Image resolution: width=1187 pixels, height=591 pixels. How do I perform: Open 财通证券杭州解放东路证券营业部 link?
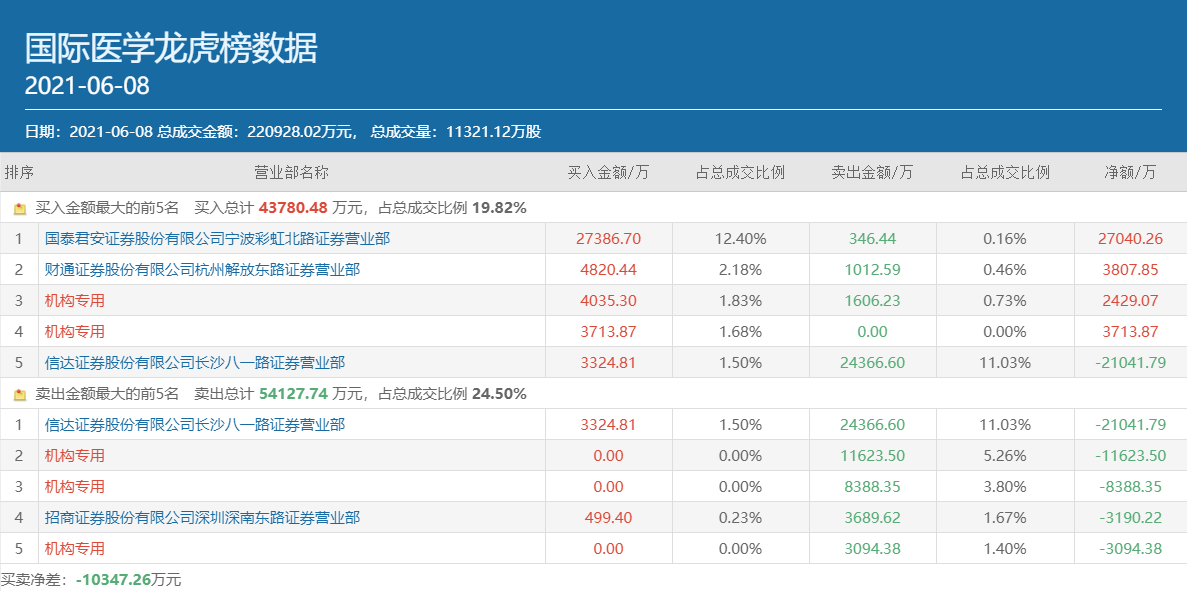point(202,270)
